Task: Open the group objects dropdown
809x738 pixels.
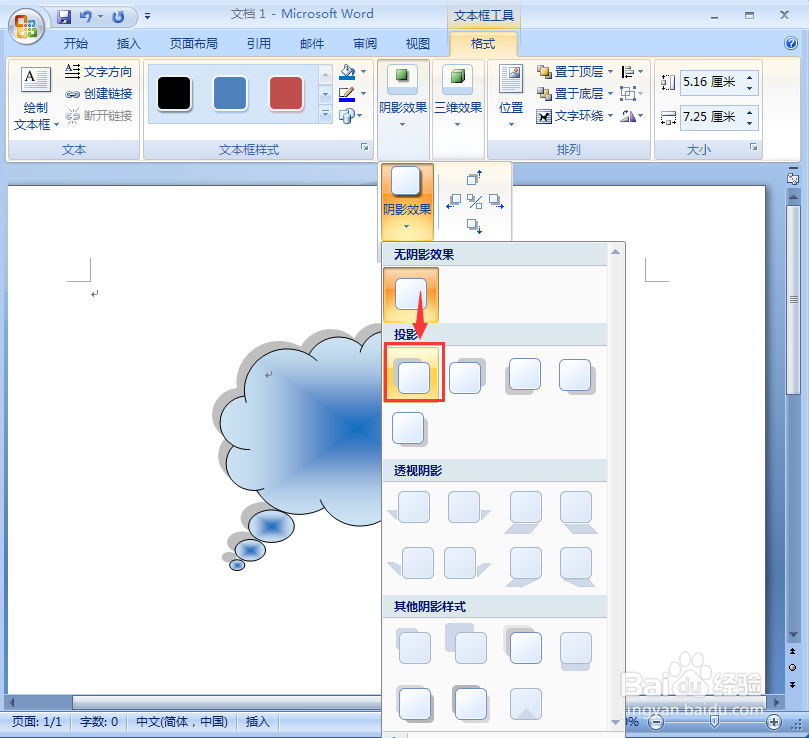Action: [x=632, y=93]
